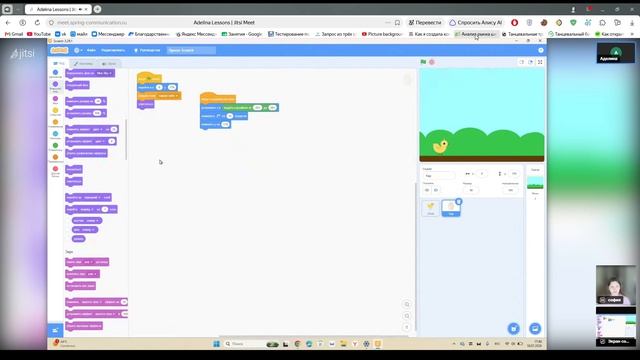The height and width of the screenshot is (360, 640).
Task: Click the red stop button
Action: [432, 62]
